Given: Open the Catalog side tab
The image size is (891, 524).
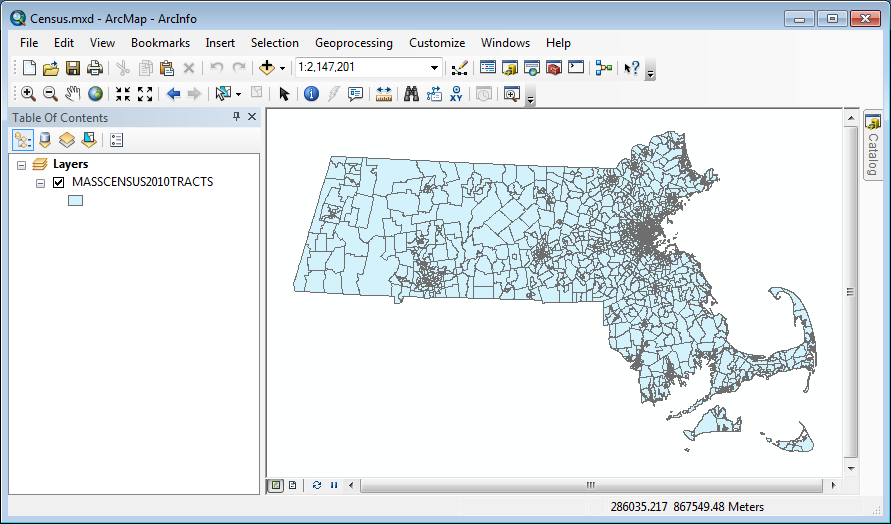Looking at the screenshot, I should click(x=872, y=146).
